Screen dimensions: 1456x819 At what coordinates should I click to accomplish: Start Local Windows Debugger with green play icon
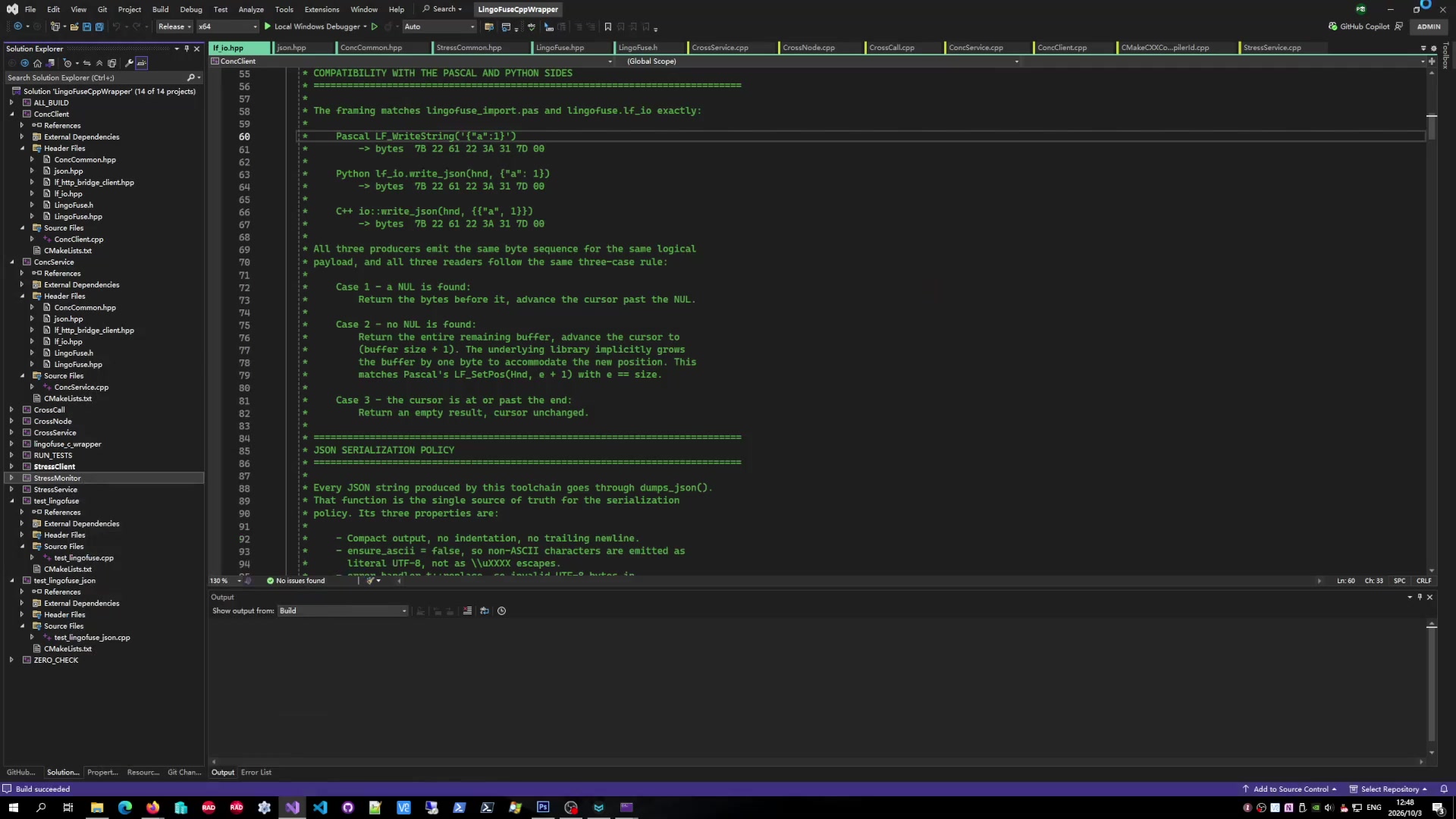coord(314,27)
